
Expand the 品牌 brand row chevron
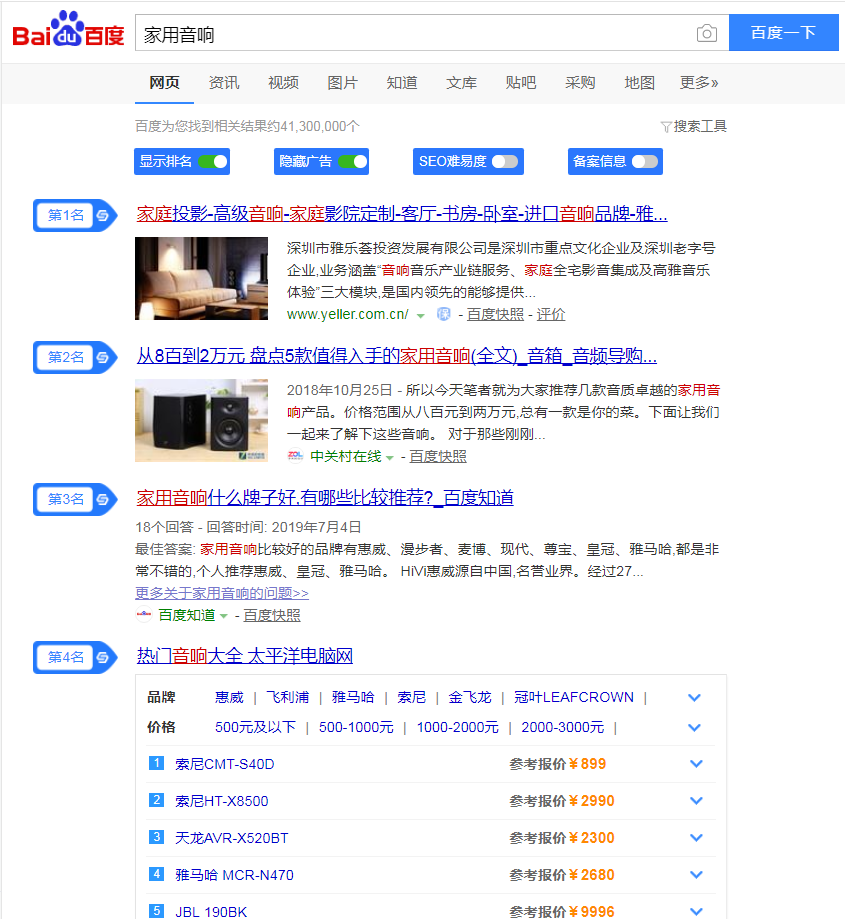tap(694, 697)
